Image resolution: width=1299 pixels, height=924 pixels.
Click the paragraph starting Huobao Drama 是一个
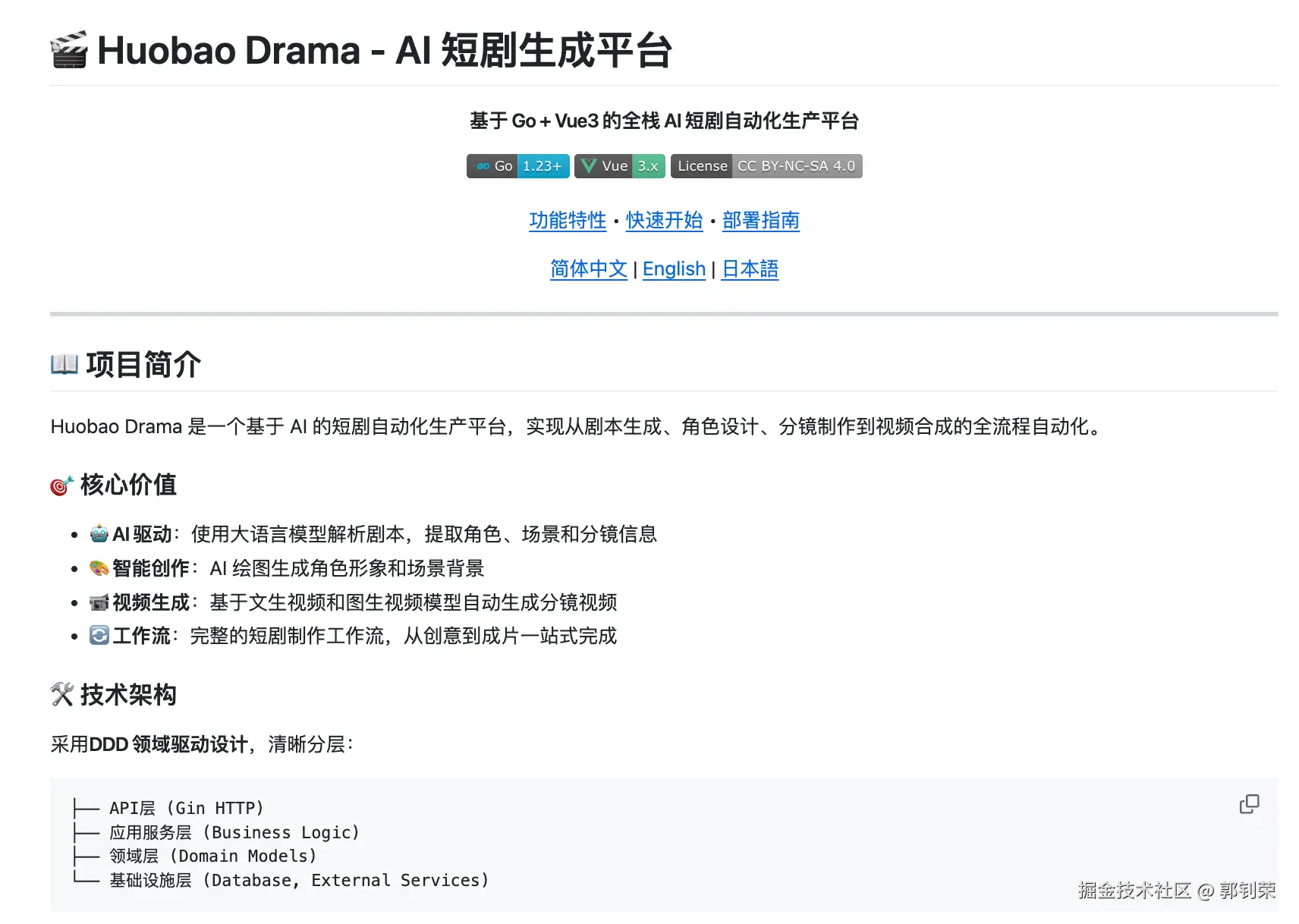pyautogui.click(x=577, y=426)
